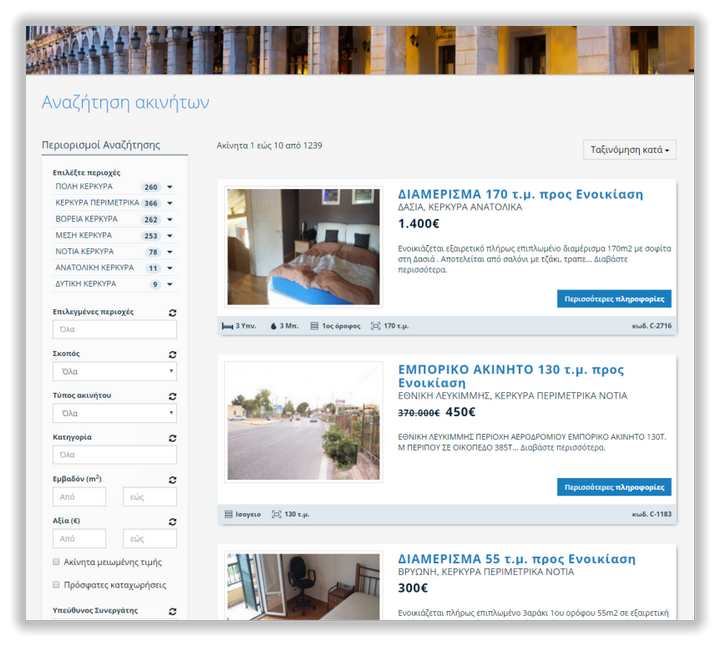Open ΔΙΑΜΕΡΙΣΜΑ 170 τ.μ. προς Ενοικίαση listing
This screenshot has height=646, width=720.
point(520,194)
